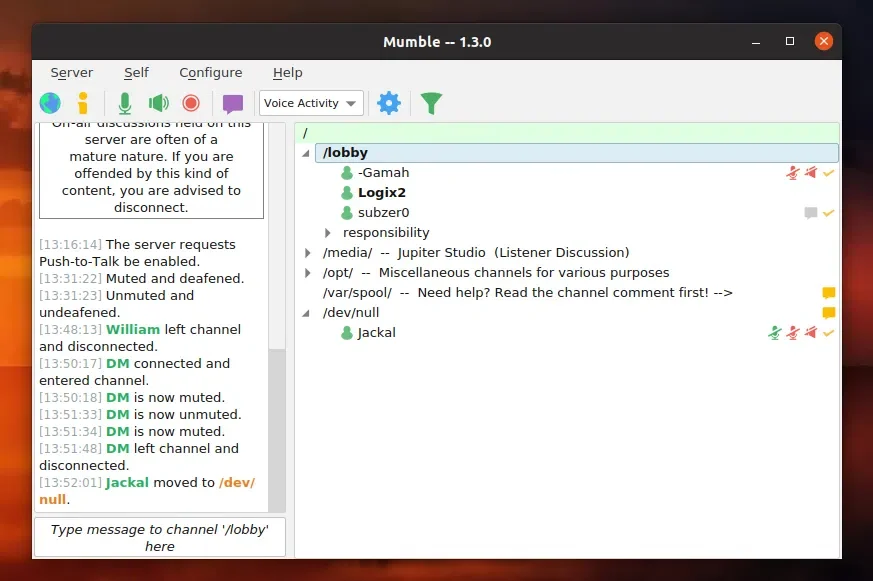The width and height of the screenshot is (873, 581).
Task: Click -Gamah's deafened speaker icon
Action: pyautogui.click(x=811, y=173)
